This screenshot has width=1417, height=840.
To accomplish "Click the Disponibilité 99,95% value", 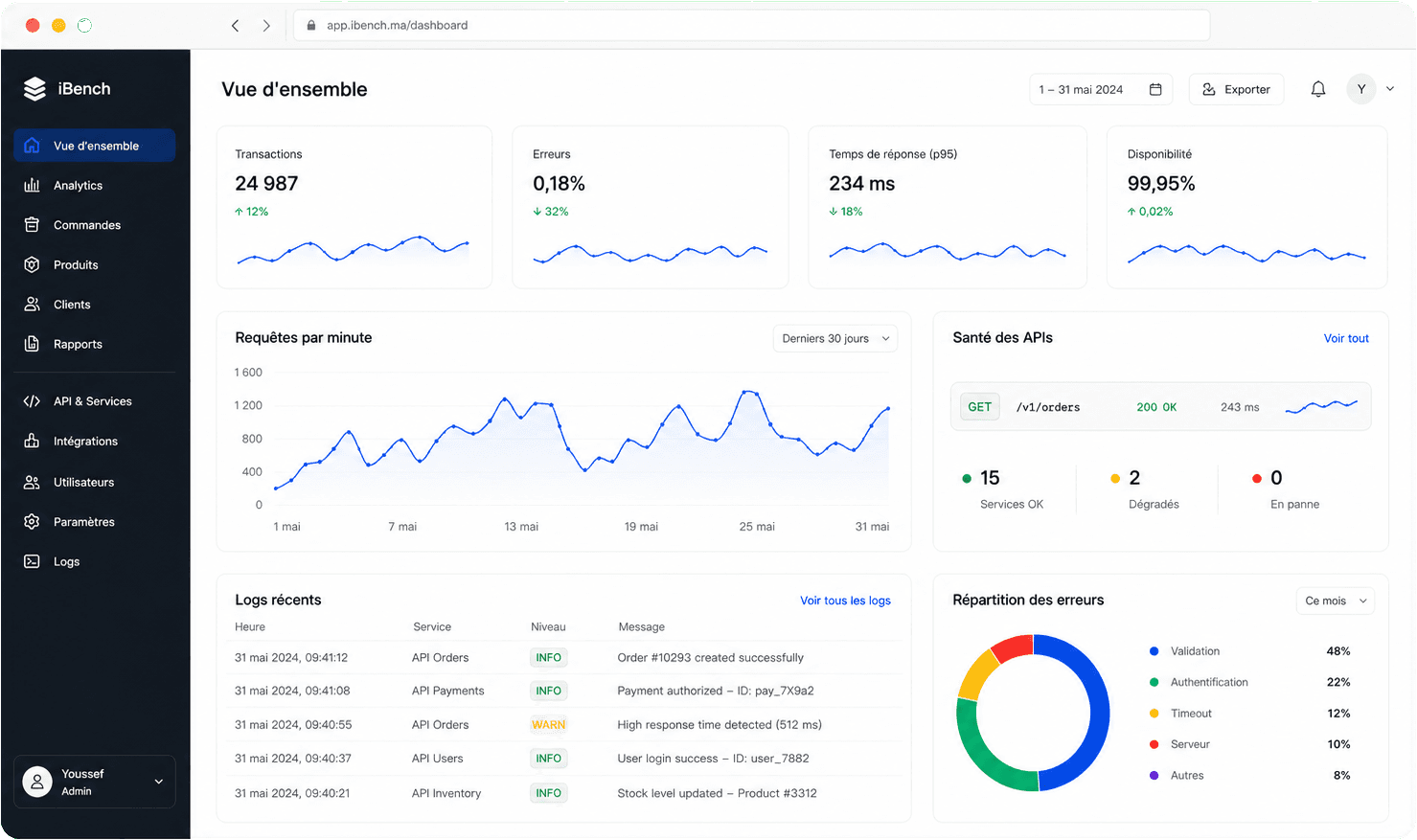I will [x=1161, y=184].
